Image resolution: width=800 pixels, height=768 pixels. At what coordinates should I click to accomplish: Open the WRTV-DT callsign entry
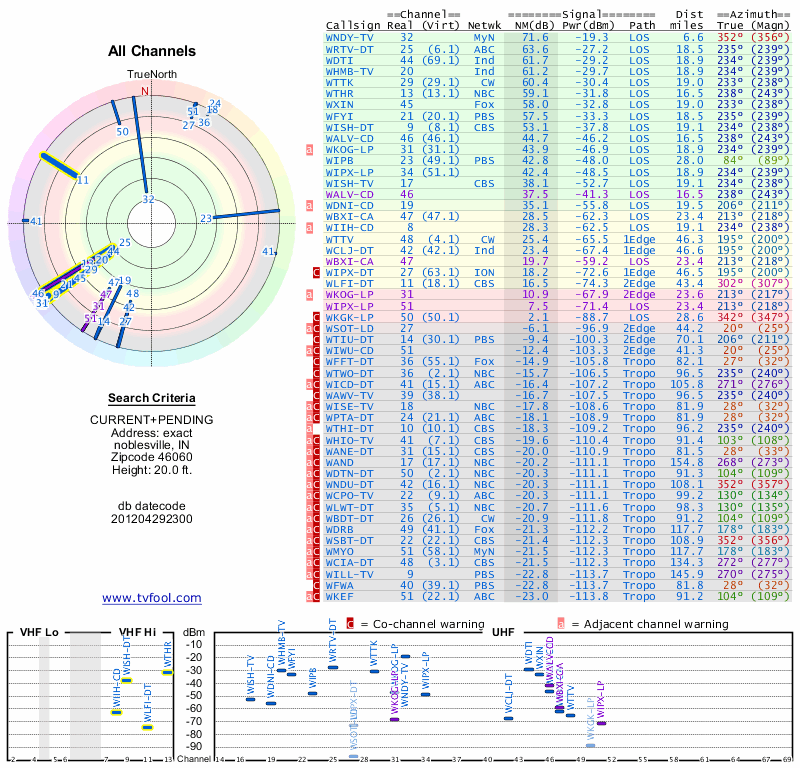click(x=349, y=49)
